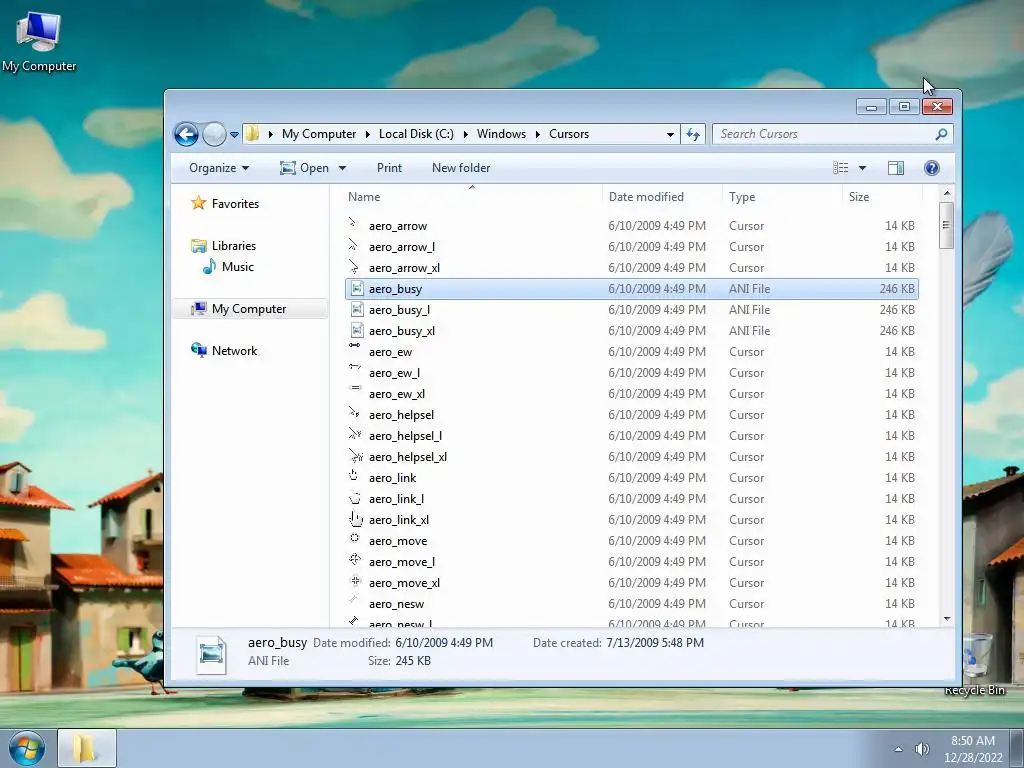
Task: Click the scroll down arrow of file list
Action: pos(947,619)
